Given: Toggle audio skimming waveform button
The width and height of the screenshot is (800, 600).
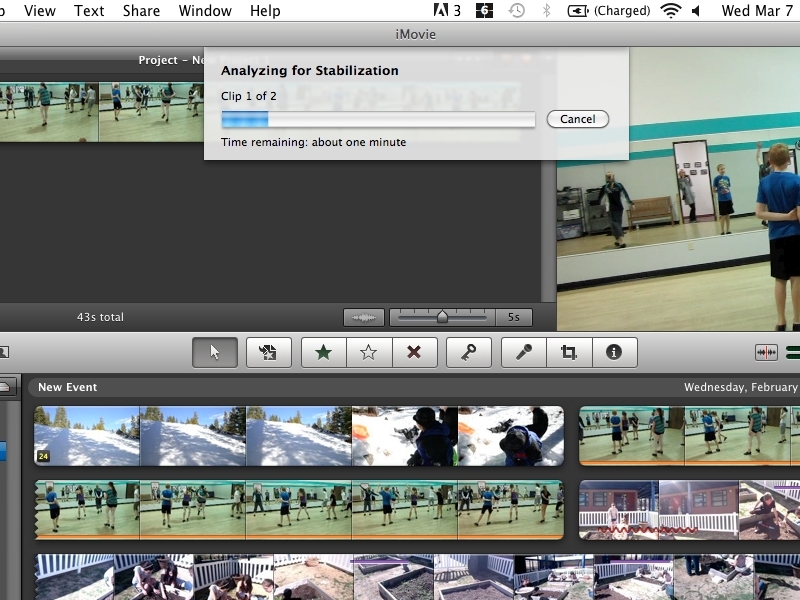Looking at the screenshot, I should tap(766, 352).
